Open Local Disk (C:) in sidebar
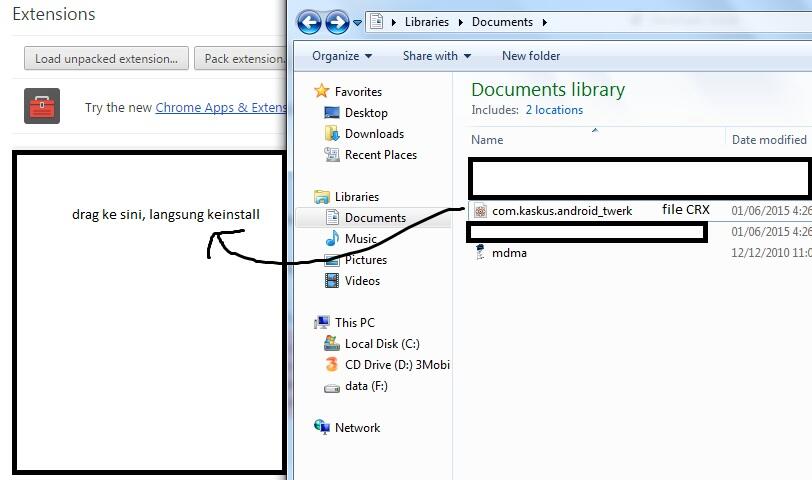 pos(382,344)
